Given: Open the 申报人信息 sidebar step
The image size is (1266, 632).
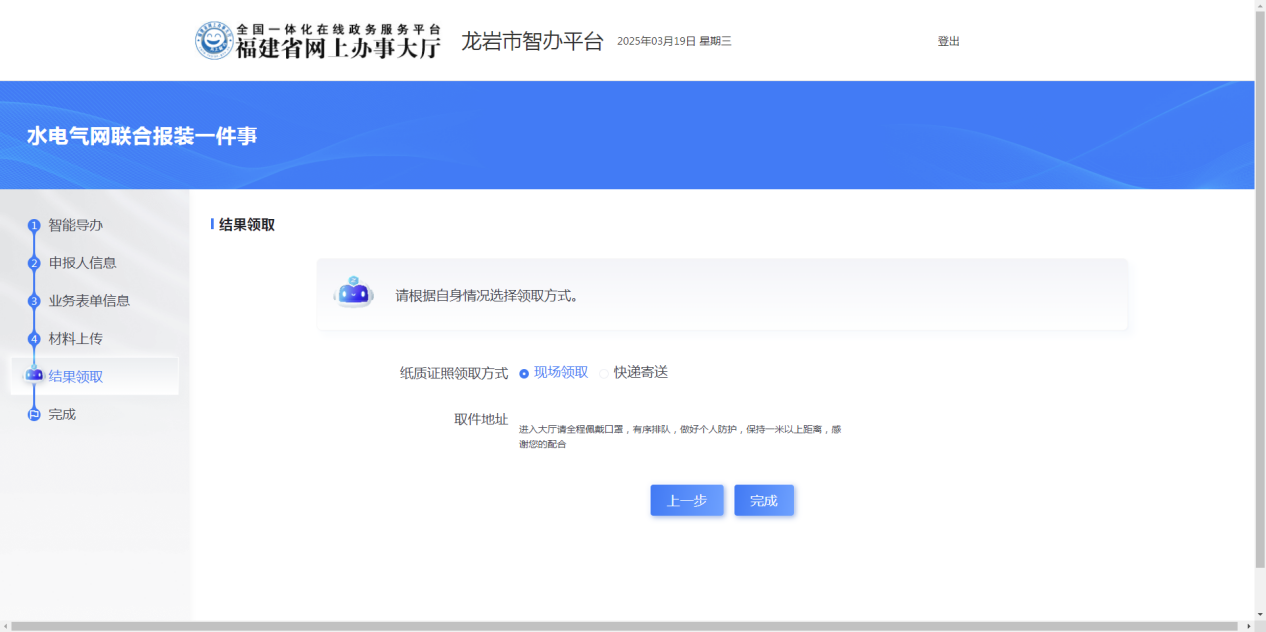Looking at the screenshot, I should tap(83, 263).
